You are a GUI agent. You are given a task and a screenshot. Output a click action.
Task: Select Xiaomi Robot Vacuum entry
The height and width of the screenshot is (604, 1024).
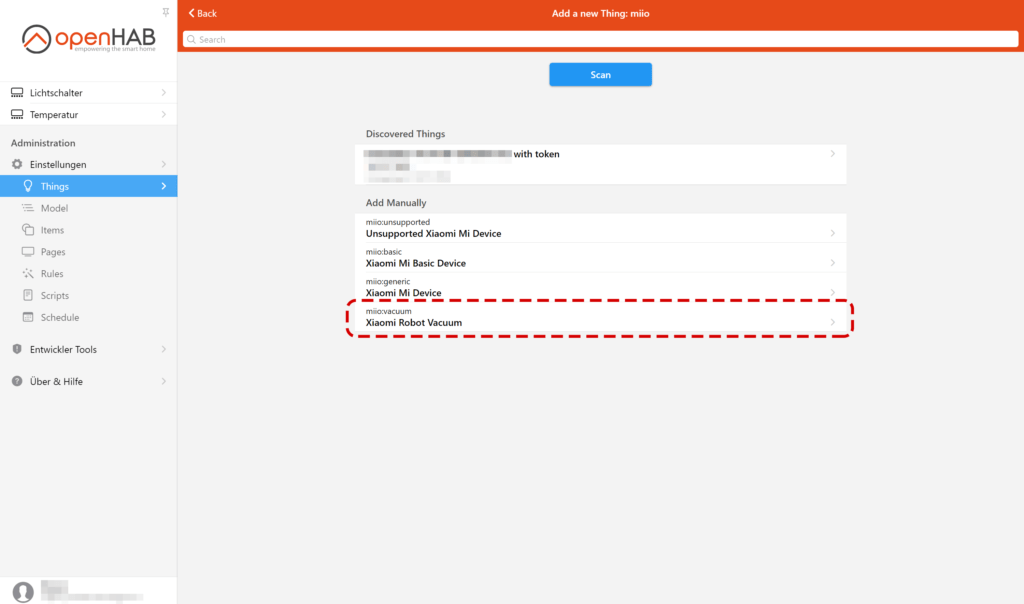(x=600, y=317)
